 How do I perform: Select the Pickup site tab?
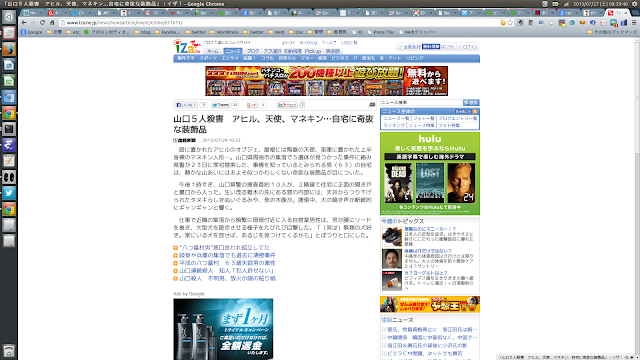[313, 51]
